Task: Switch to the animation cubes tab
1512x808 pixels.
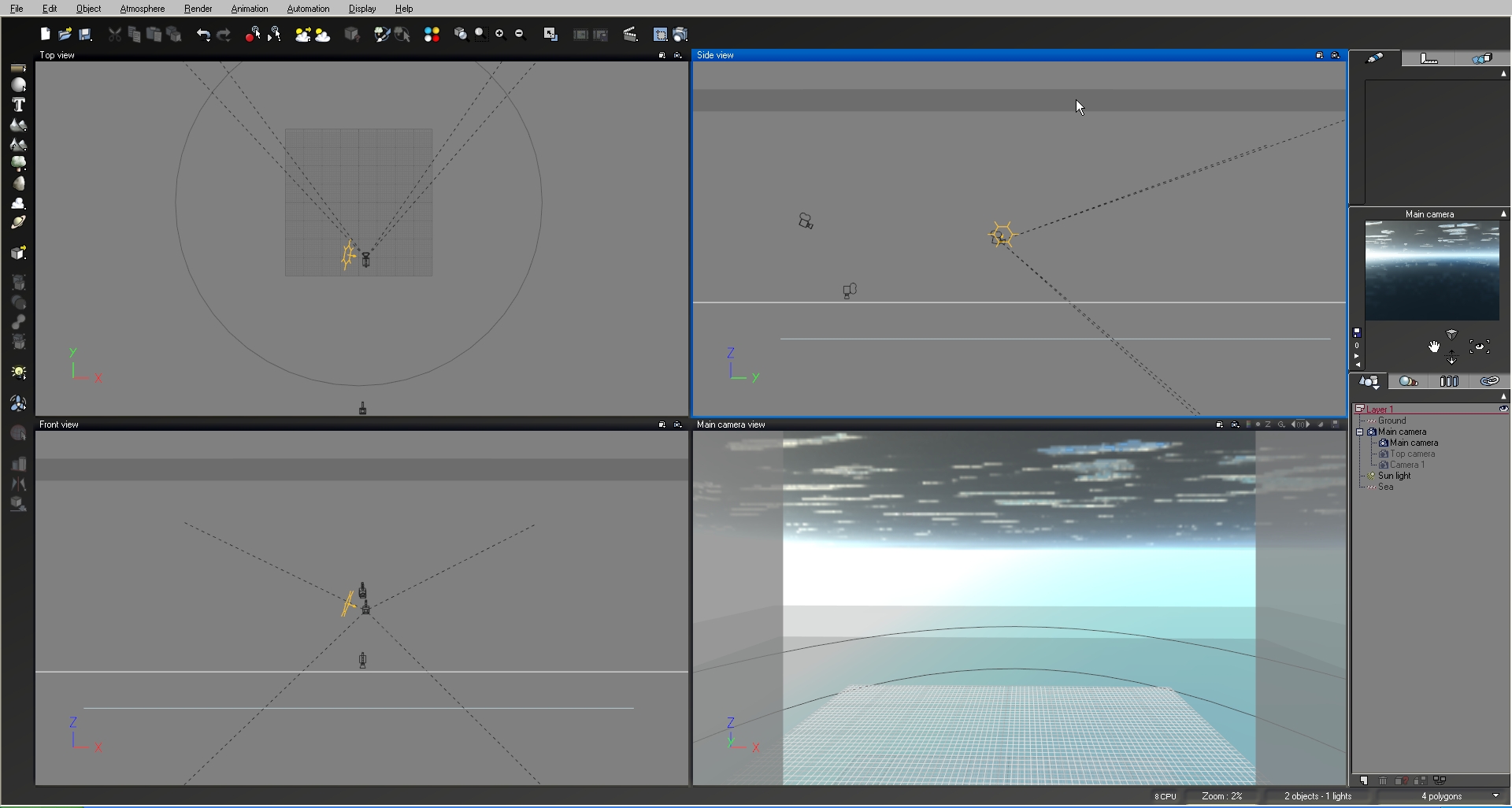Action: (1482, 58)
